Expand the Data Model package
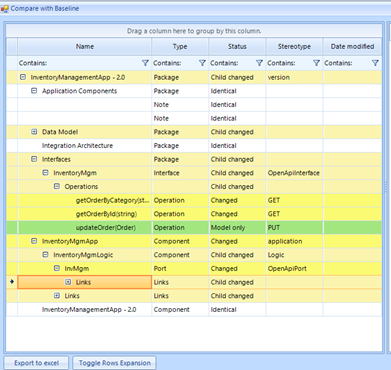The height and width of the screenshot is (370, 391). point(34,132)
